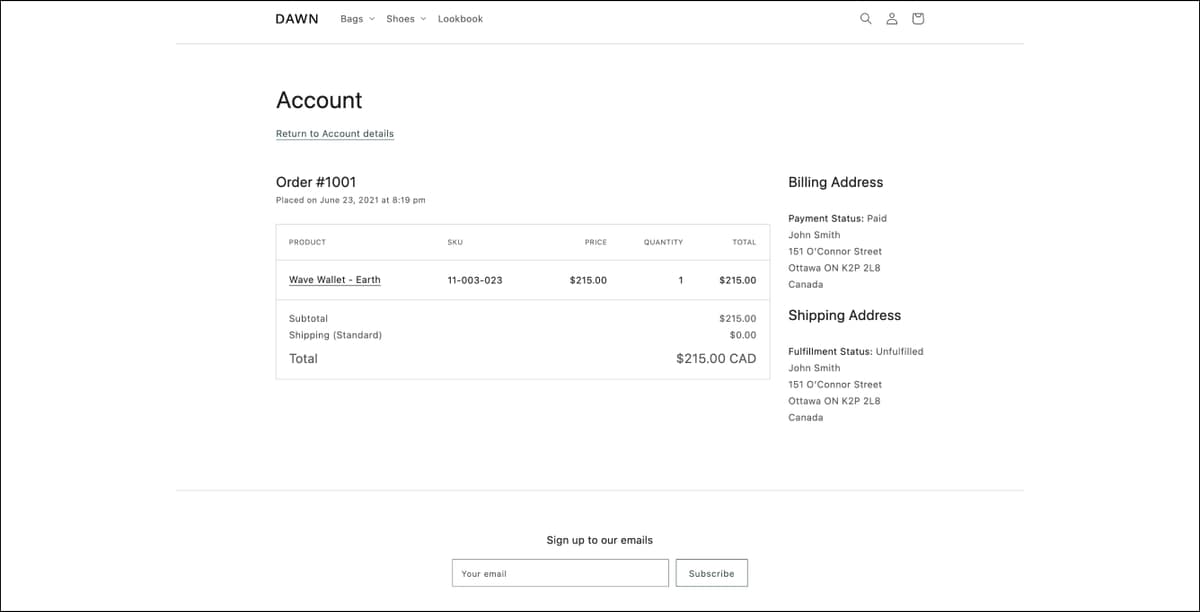Click the PRODUCT column header

[307, 242]
